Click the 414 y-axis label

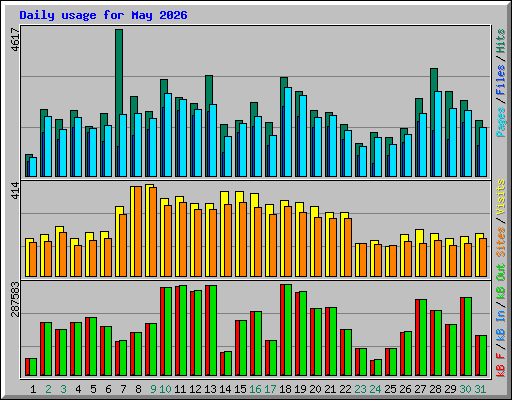coord(15,190)
